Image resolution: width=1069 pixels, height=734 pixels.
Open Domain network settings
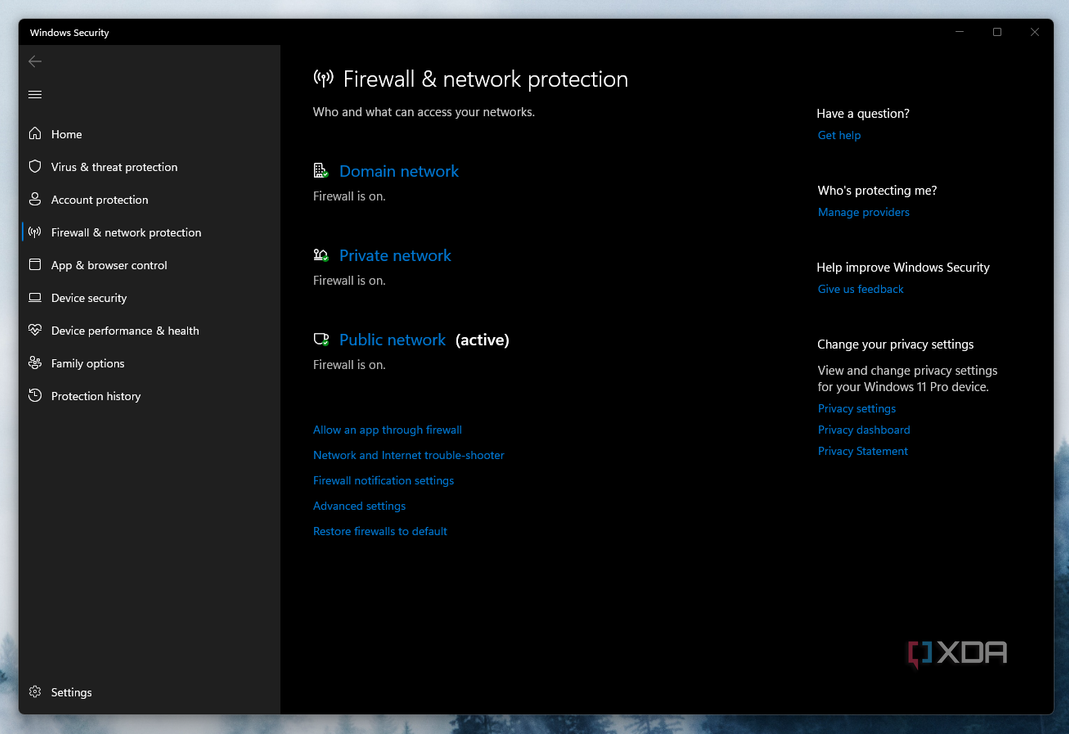click(399, 171)
